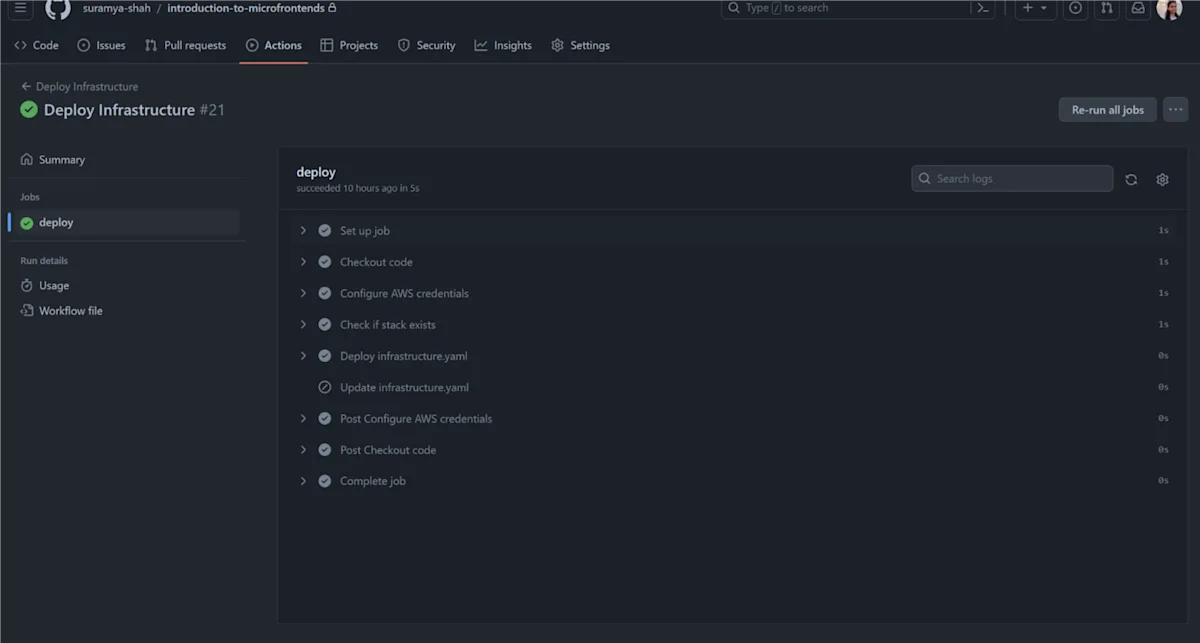Focus the top search bar
Image resolution: width=1200 pixels, height=643 pixels.
point(858,8)
